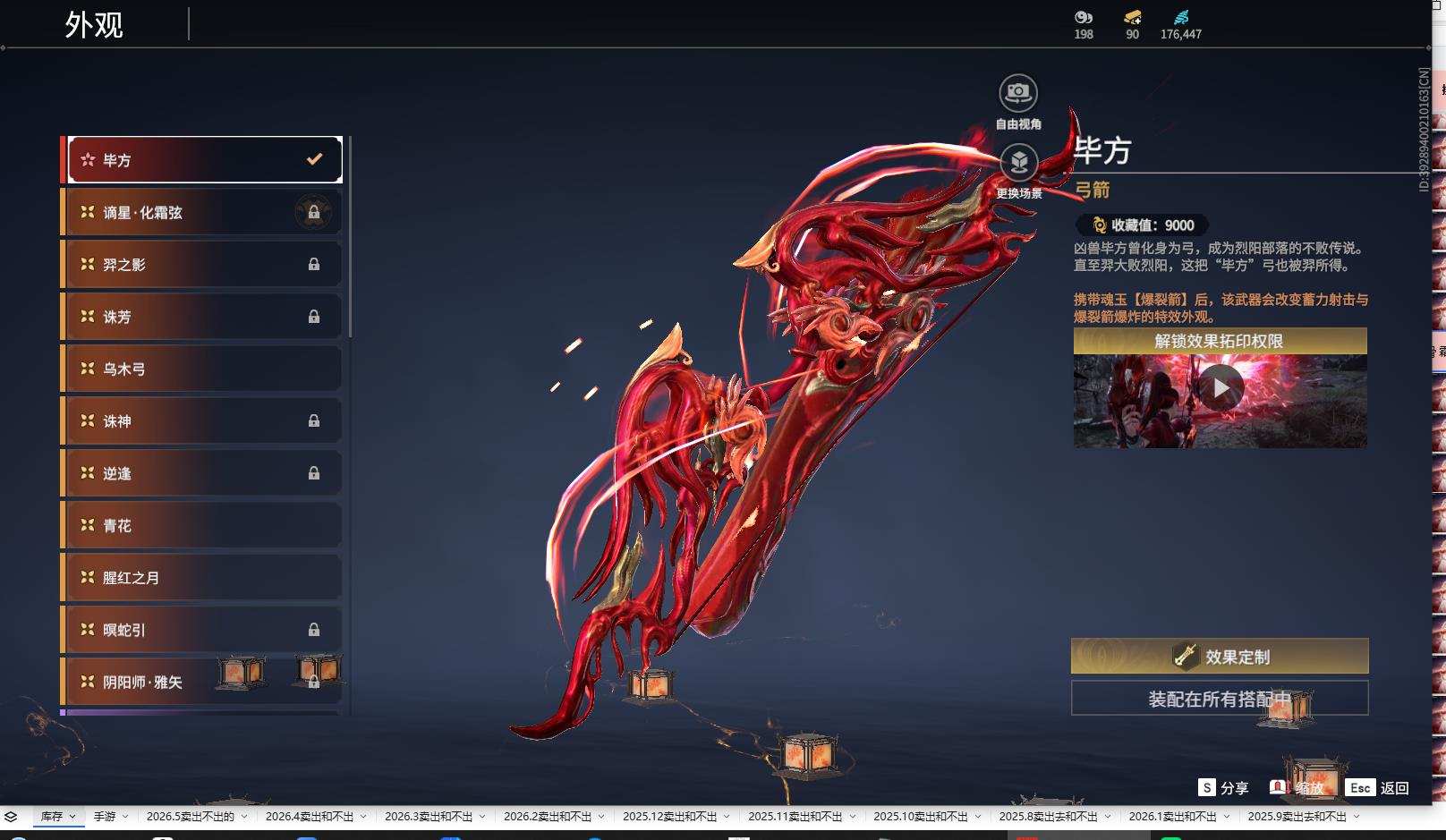Switch to the 2025.12卖出和不出 sheet tab
Viewport: 1446px width, 840px height.
pyautogui.click(x=670, y=817)
